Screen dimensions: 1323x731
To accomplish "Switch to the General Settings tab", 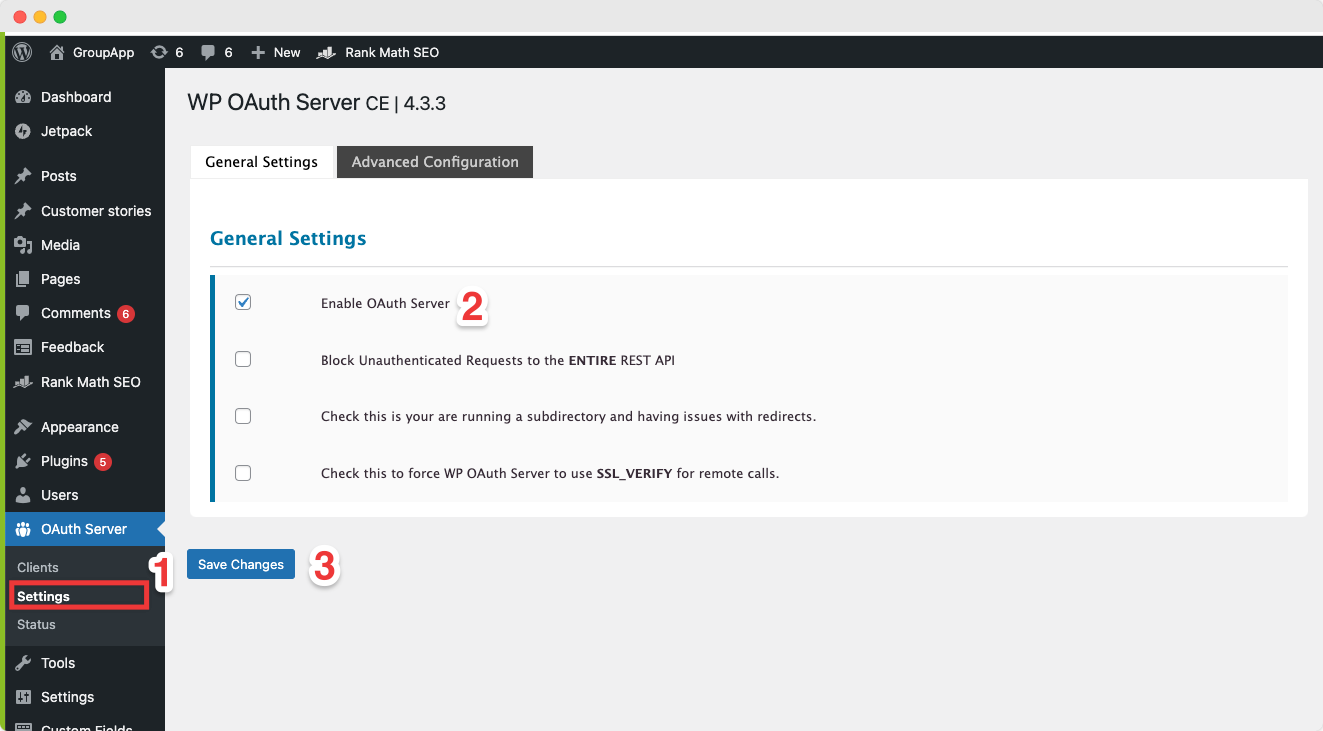I will coord(261,162).
